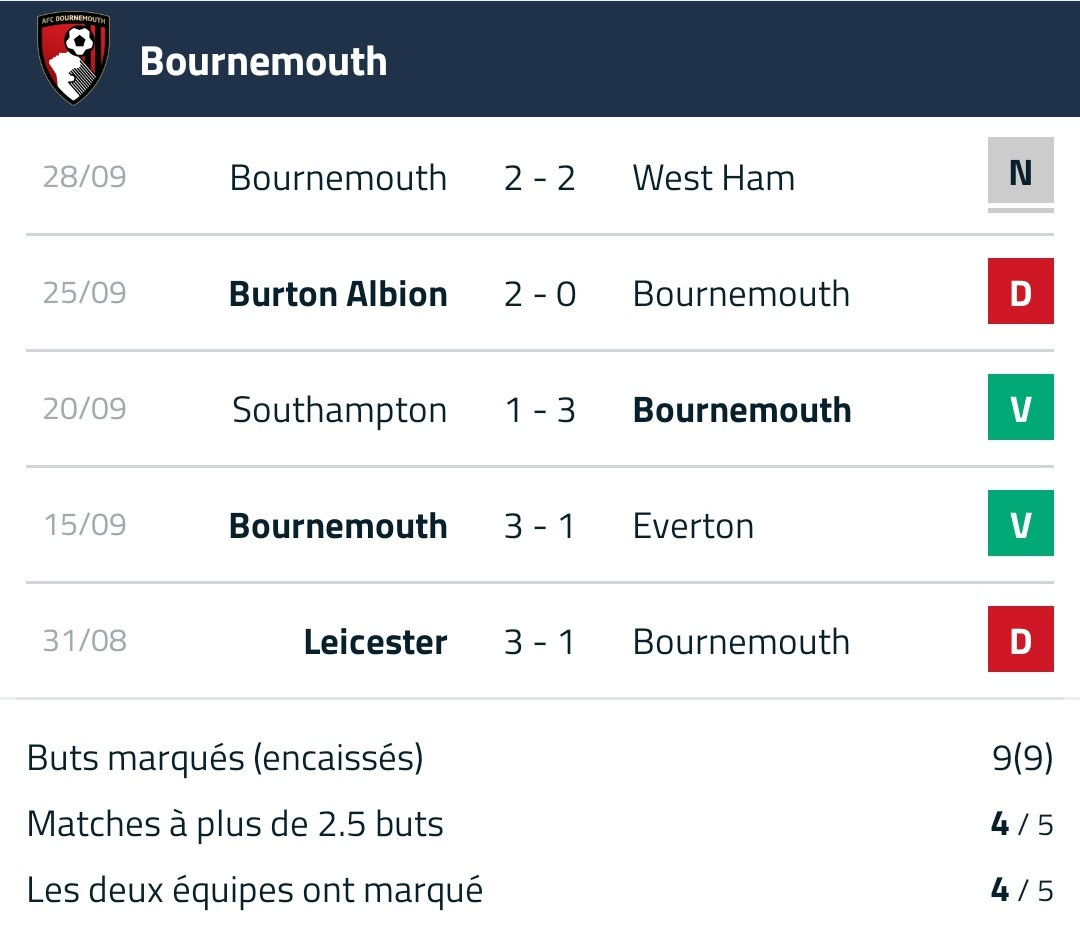Click the AFC Bournemouth club crest
The width and height of the screenshot is (1080, 931).
click(73, 59)
